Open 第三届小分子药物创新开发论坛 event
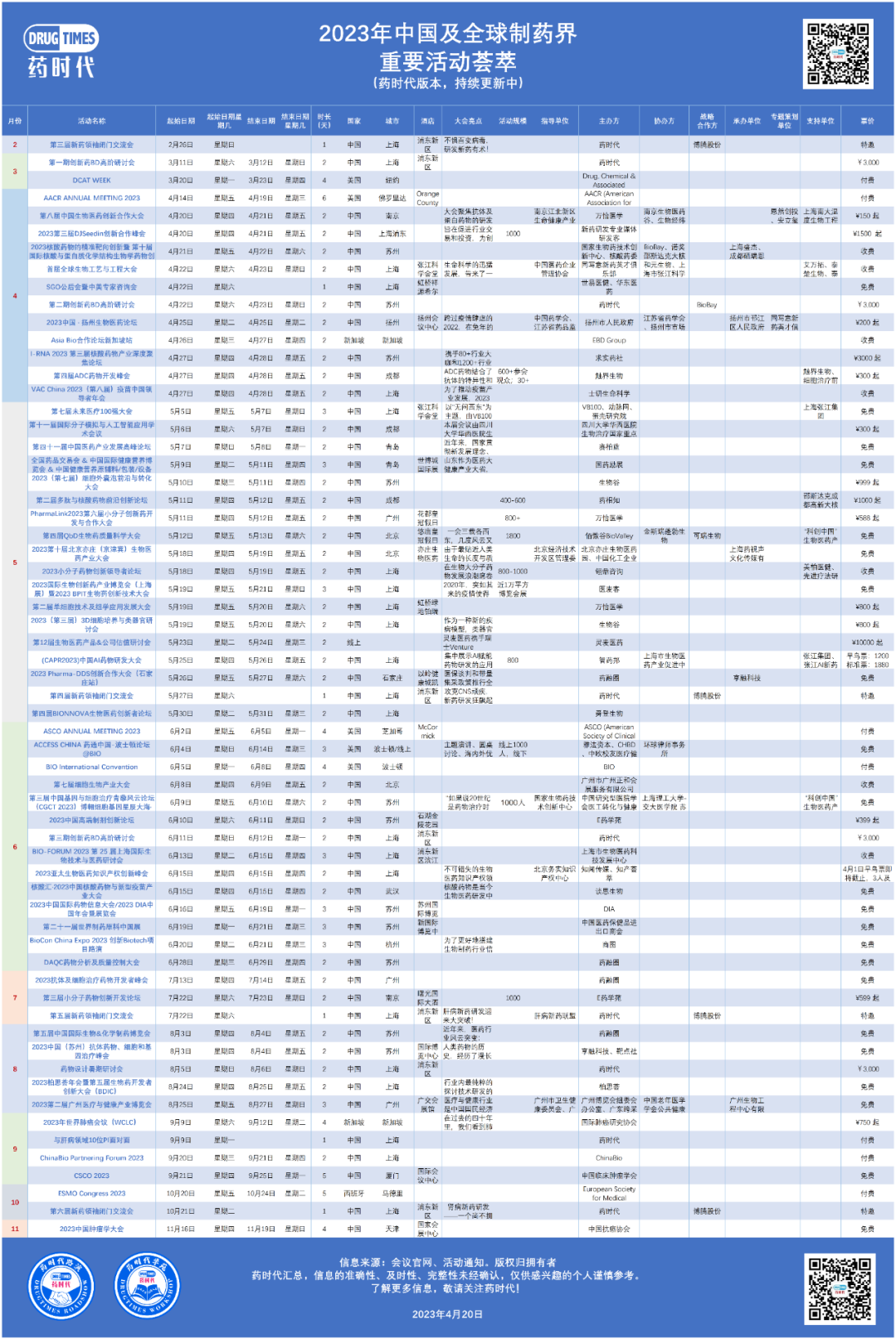The width and height of the screenshot is (896, 1339). (x=91, y=998)
